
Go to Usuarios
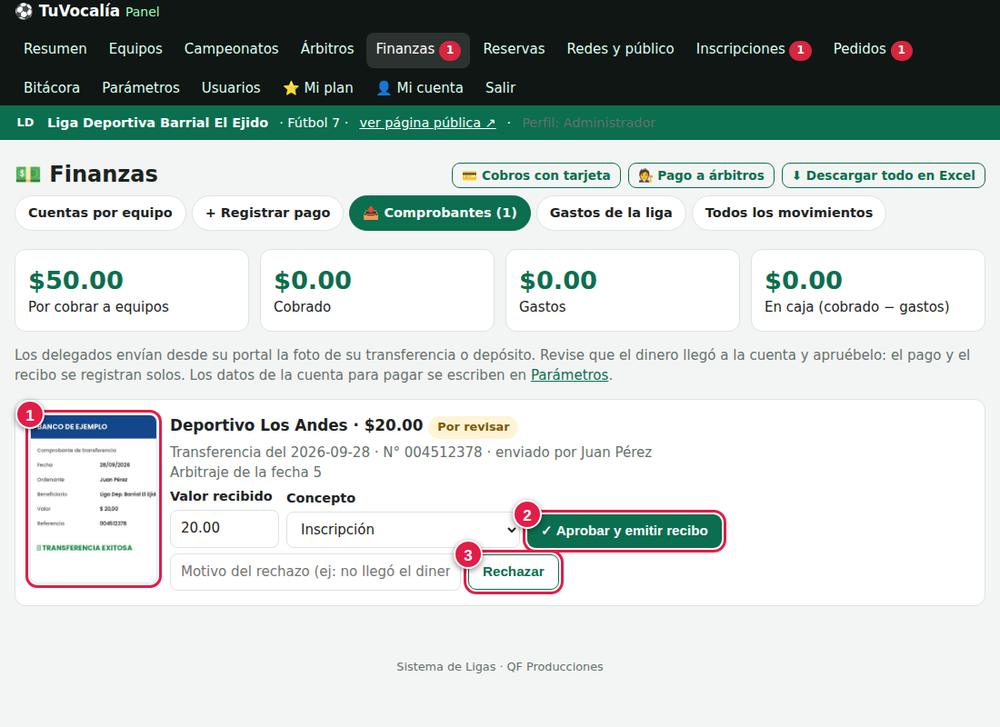click(x=231, y=88)
